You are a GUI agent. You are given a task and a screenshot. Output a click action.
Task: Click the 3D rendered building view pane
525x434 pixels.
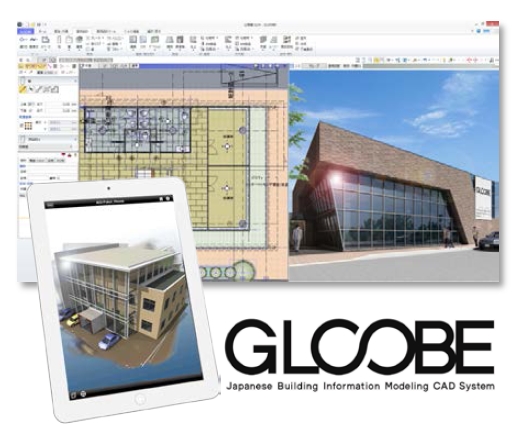pos(394,175)
